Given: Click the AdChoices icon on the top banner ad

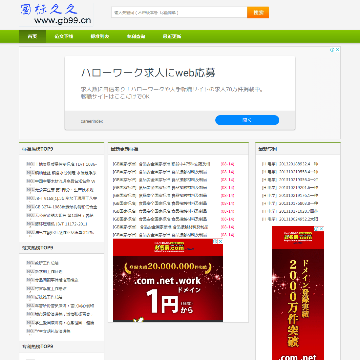Looking at the screenshot, I should [x=332, y=50].
